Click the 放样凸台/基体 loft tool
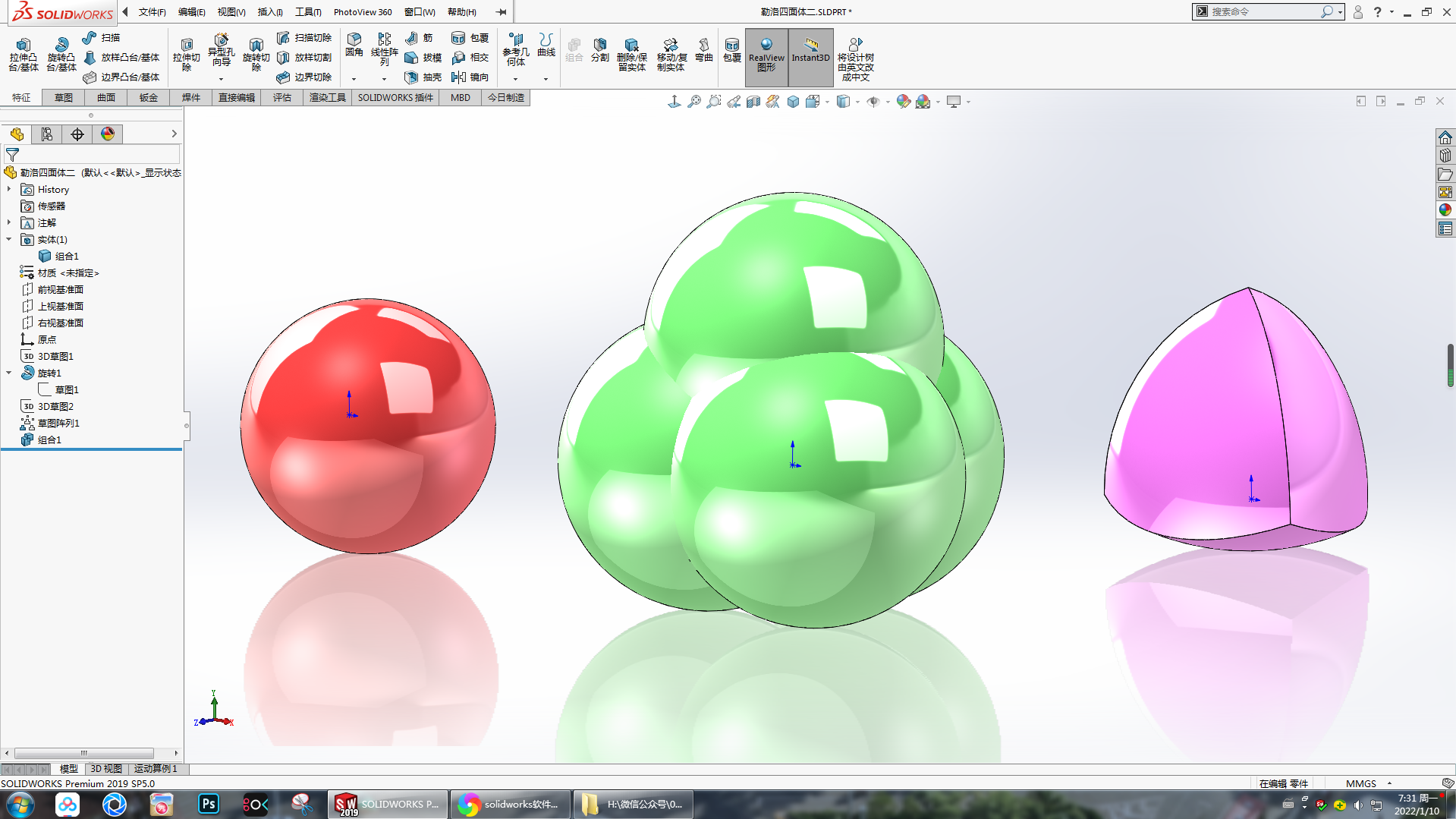This screenshot has height=819, width=1456. [x=121, y=57]
